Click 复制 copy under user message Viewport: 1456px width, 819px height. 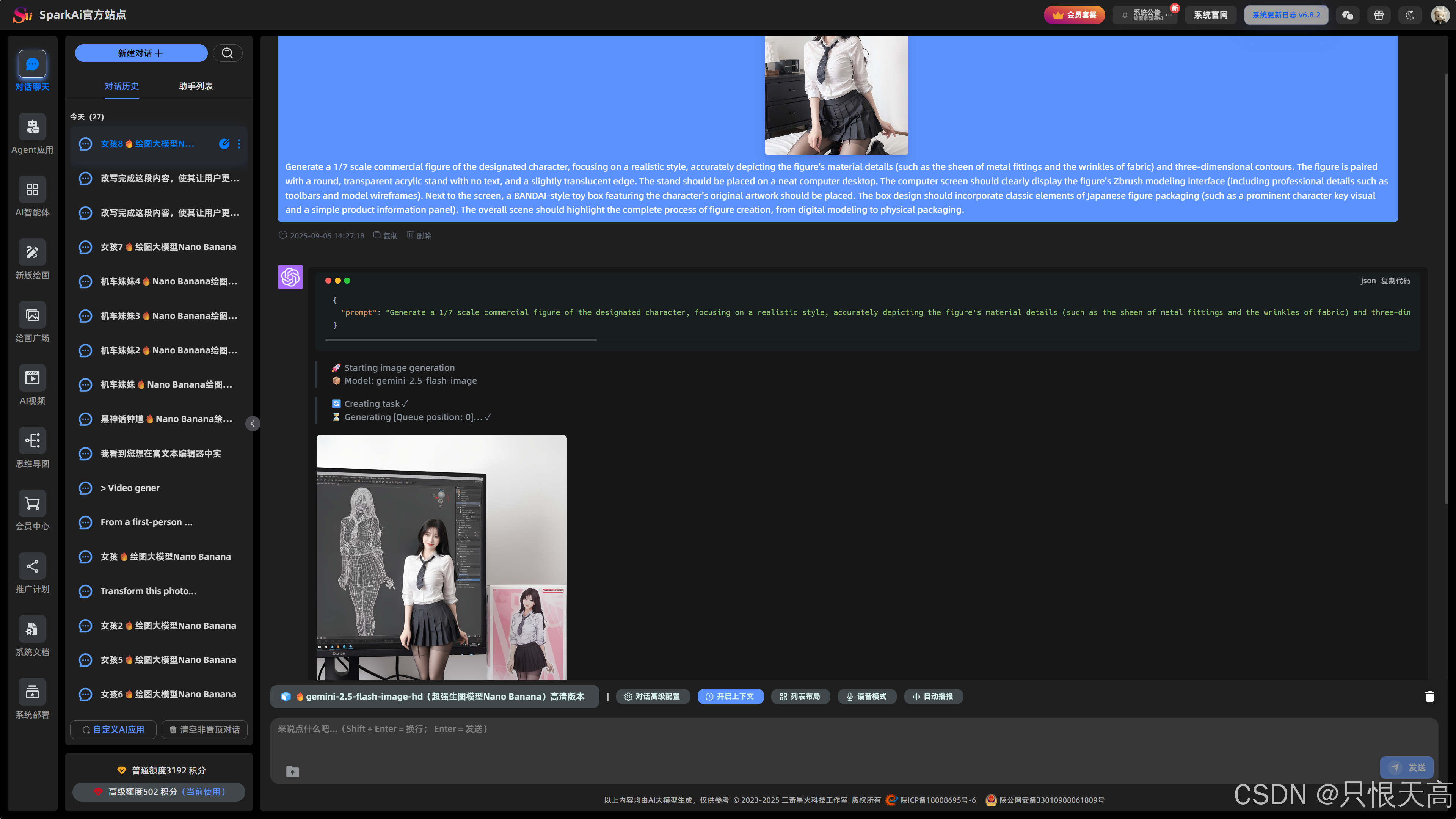tap(386, 236)
